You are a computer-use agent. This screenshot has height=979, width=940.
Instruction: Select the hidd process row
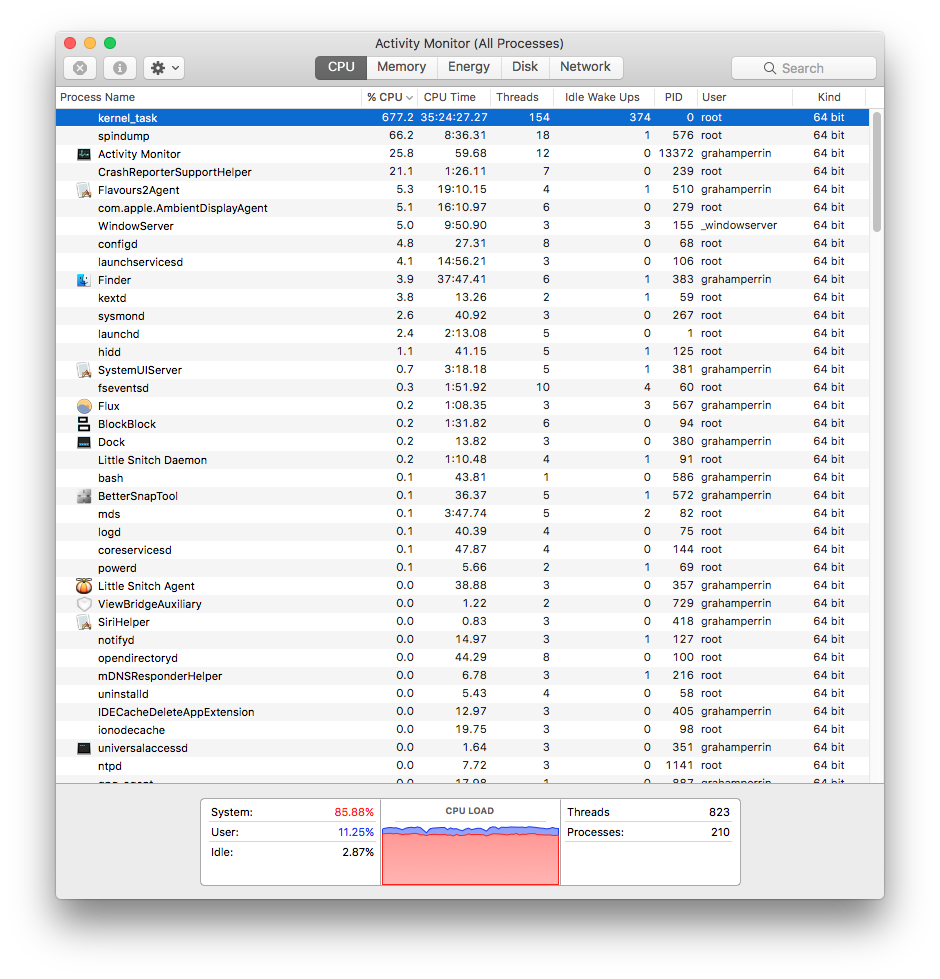(463, 352)
